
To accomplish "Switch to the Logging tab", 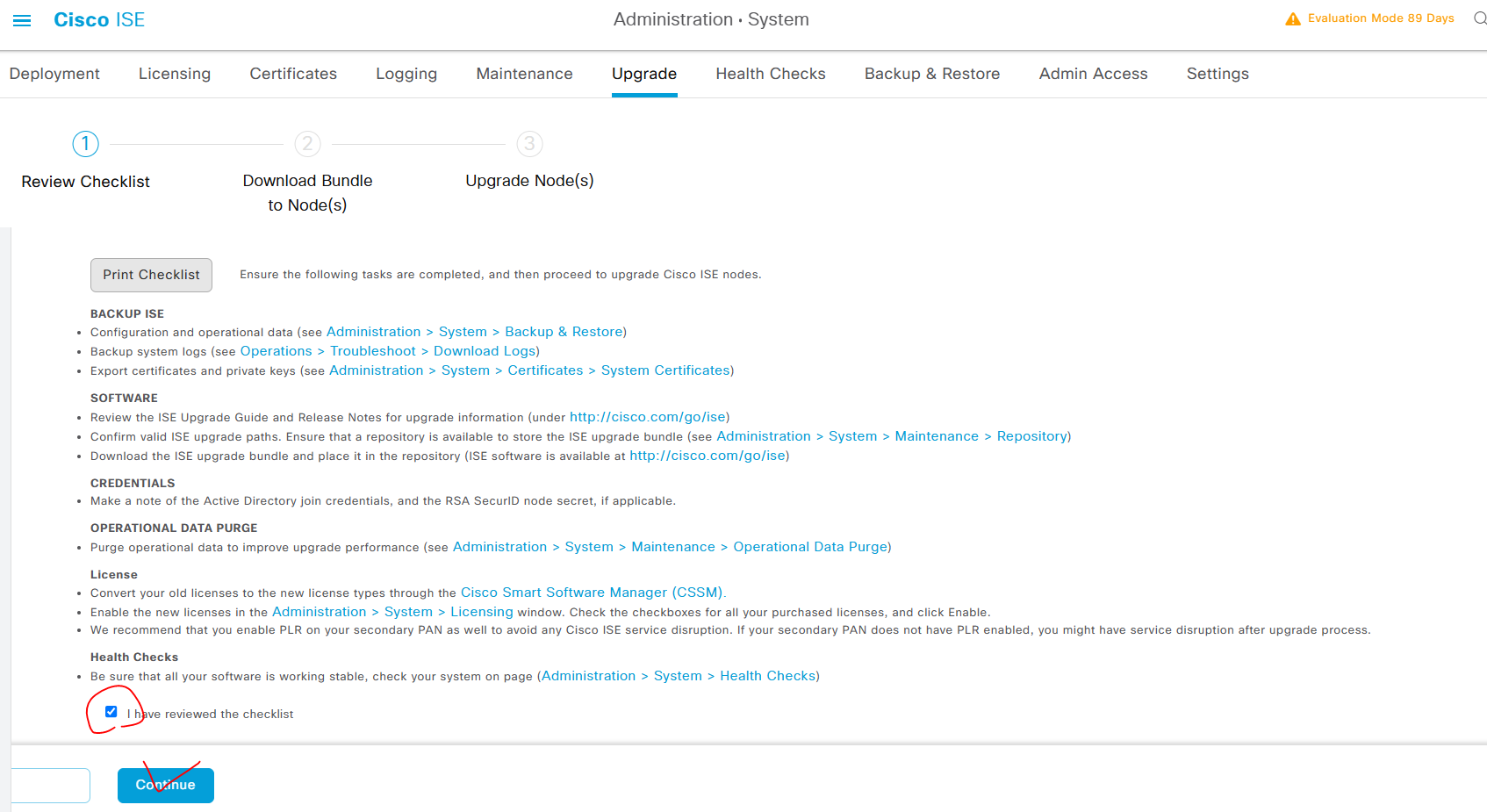I will pos(406,74).
